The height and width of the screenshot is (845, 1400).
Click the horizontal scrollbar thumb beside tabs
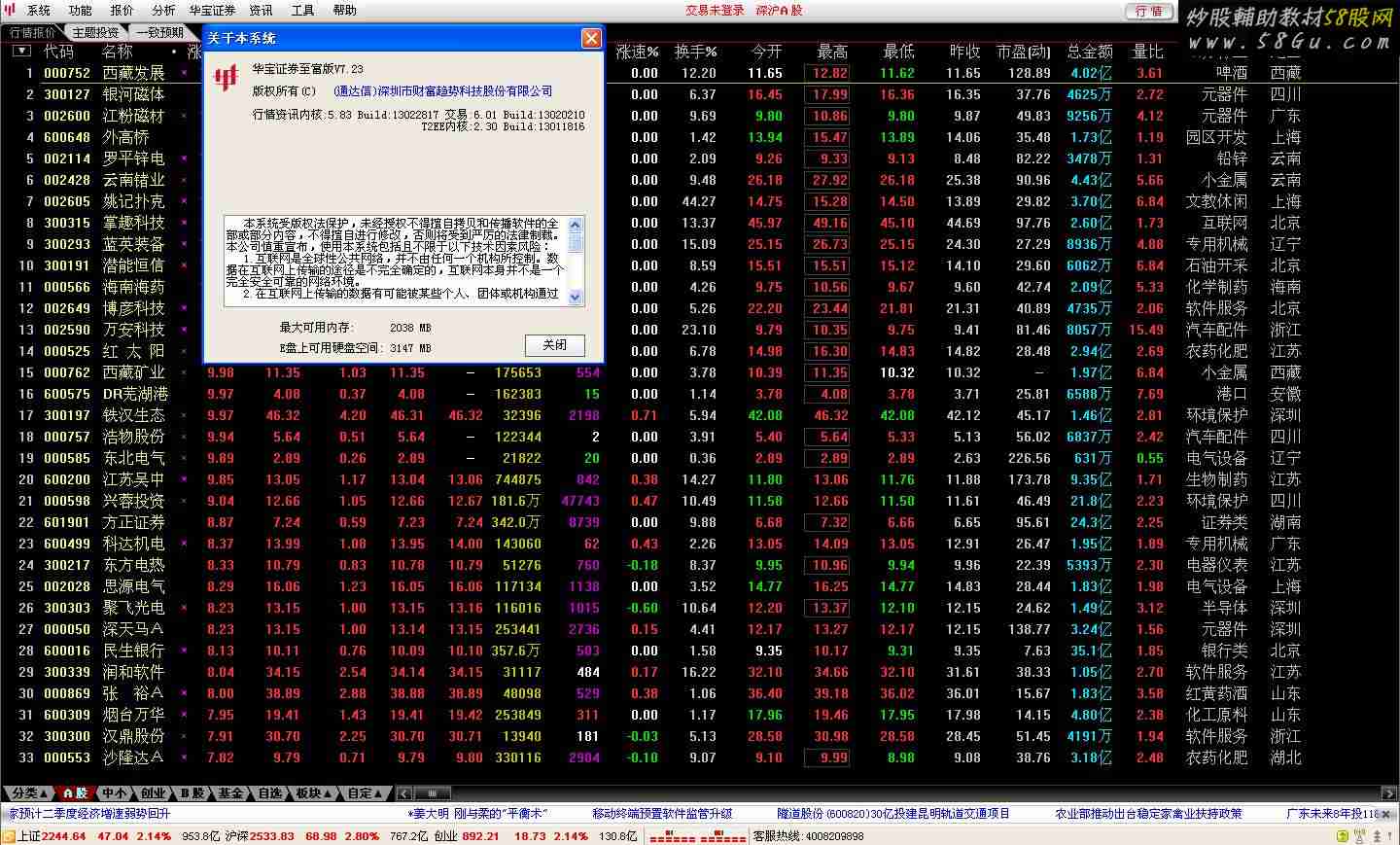pyautogui.click(x=433, y=793)
